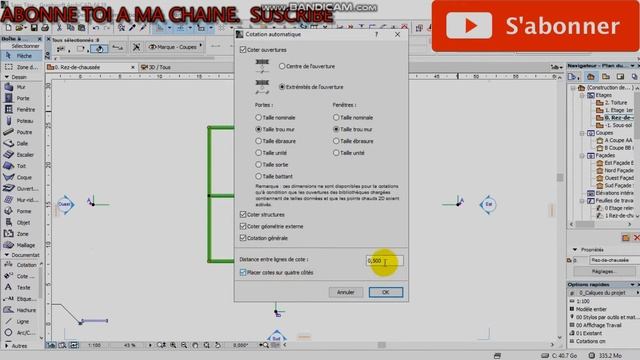Click the YouTube S'abonner button

(x=535, y=26)
